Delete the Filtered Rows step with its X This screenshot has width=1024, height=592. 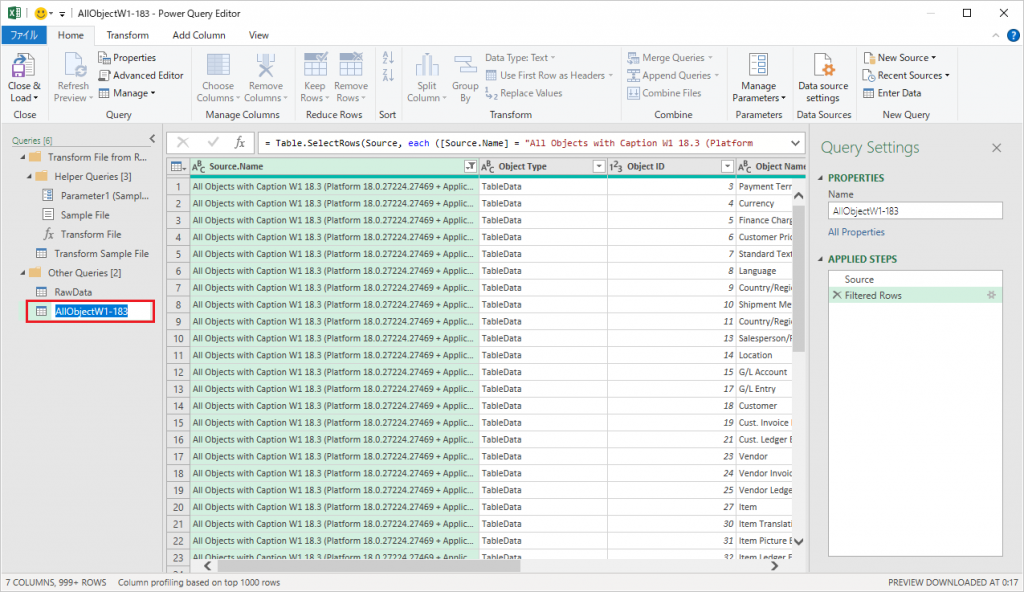coord(837,295)
